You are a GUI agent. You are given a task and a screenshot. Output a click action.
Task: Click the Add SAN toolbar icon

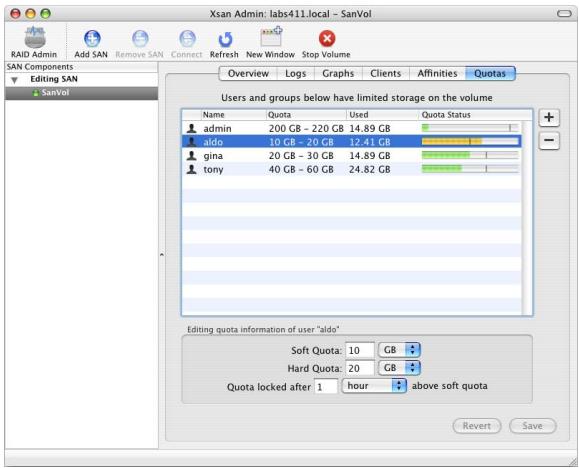click(92, 38)
